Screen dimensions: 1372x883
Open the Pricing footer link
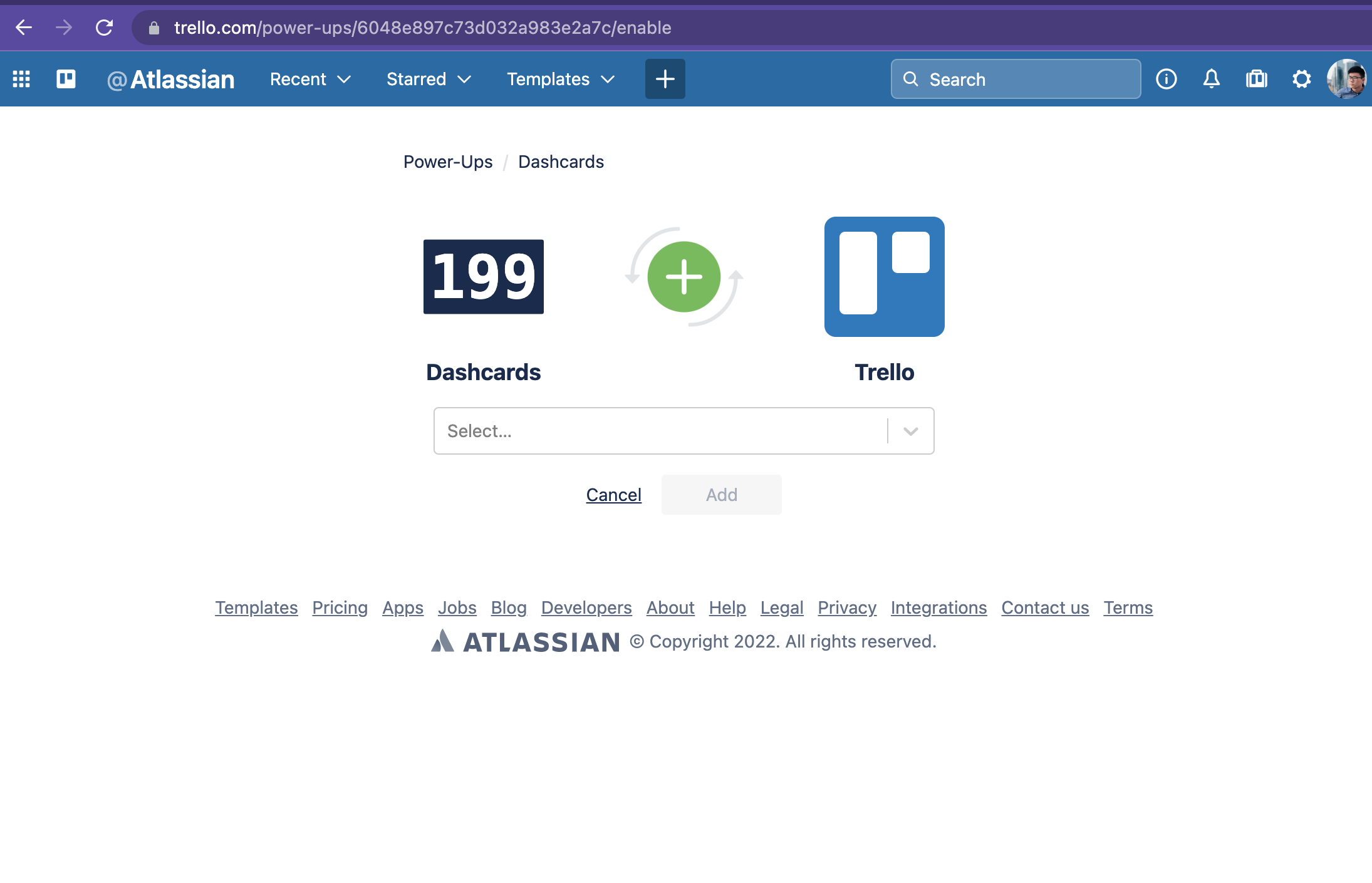[x=340, y=607]
